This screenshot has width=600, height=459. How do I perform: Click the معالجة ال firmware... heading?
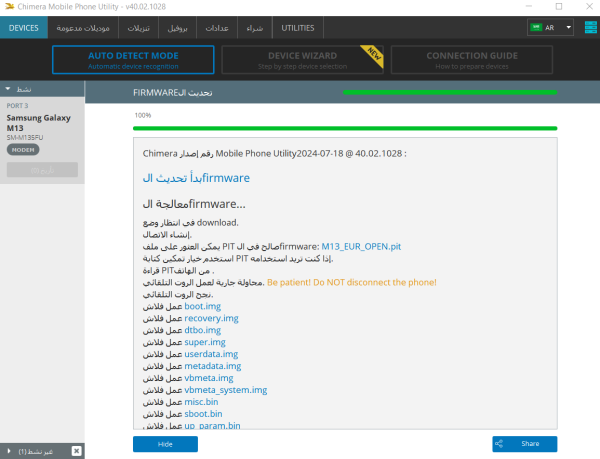[194, 204]
